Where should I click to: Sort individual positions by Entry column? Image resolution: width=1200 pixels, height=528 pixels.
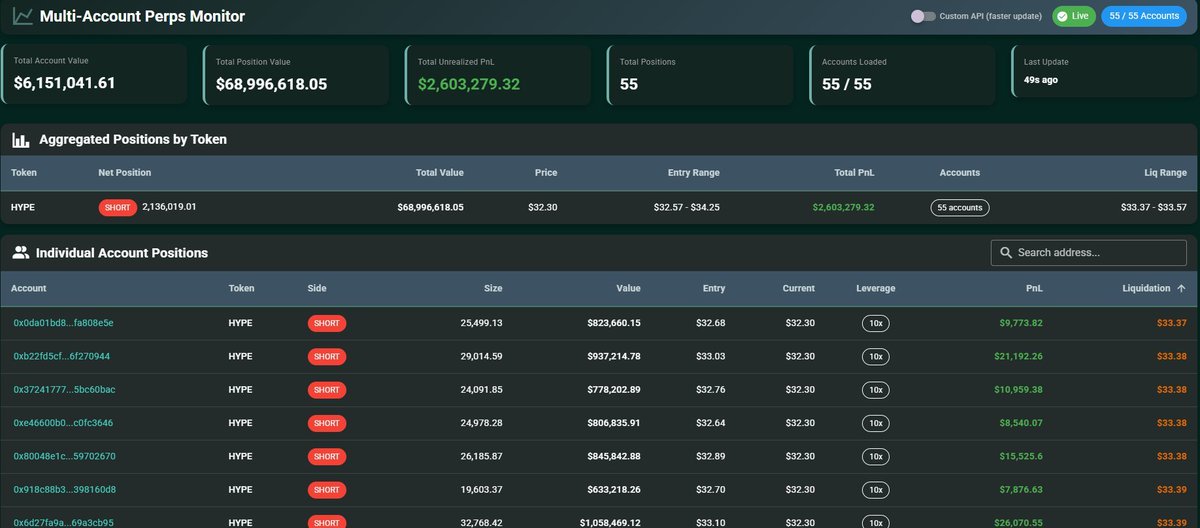tap(714, 289)
